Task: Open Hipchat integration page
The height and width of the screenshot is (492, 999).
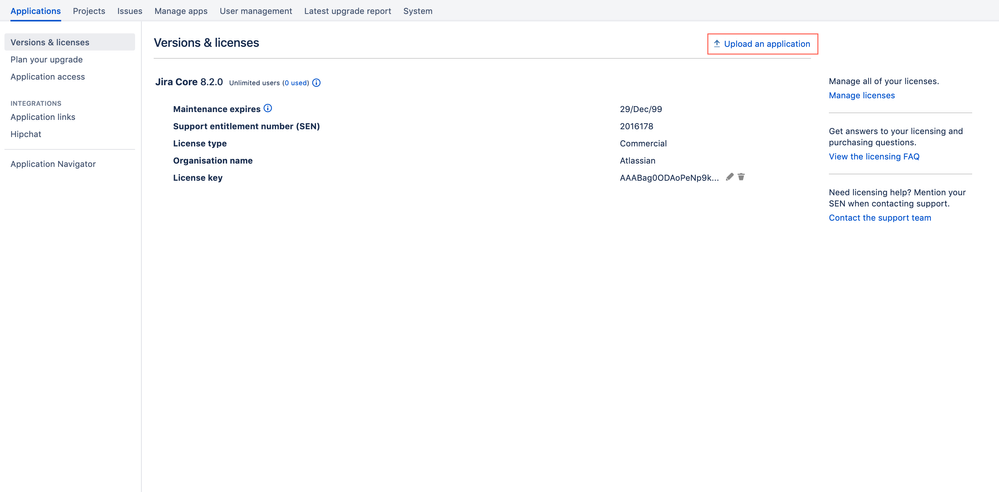Action: pos(26,134)
